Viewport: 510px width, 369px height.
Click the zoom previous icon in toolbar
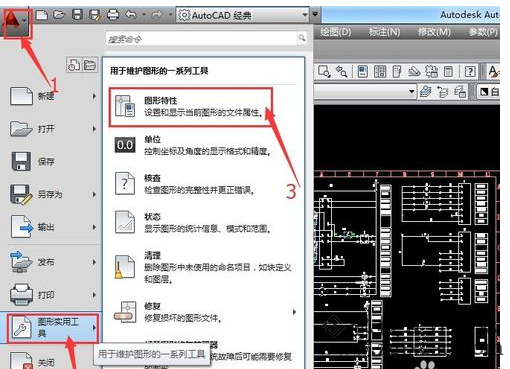pyautogui.click(x=341, y=71)
